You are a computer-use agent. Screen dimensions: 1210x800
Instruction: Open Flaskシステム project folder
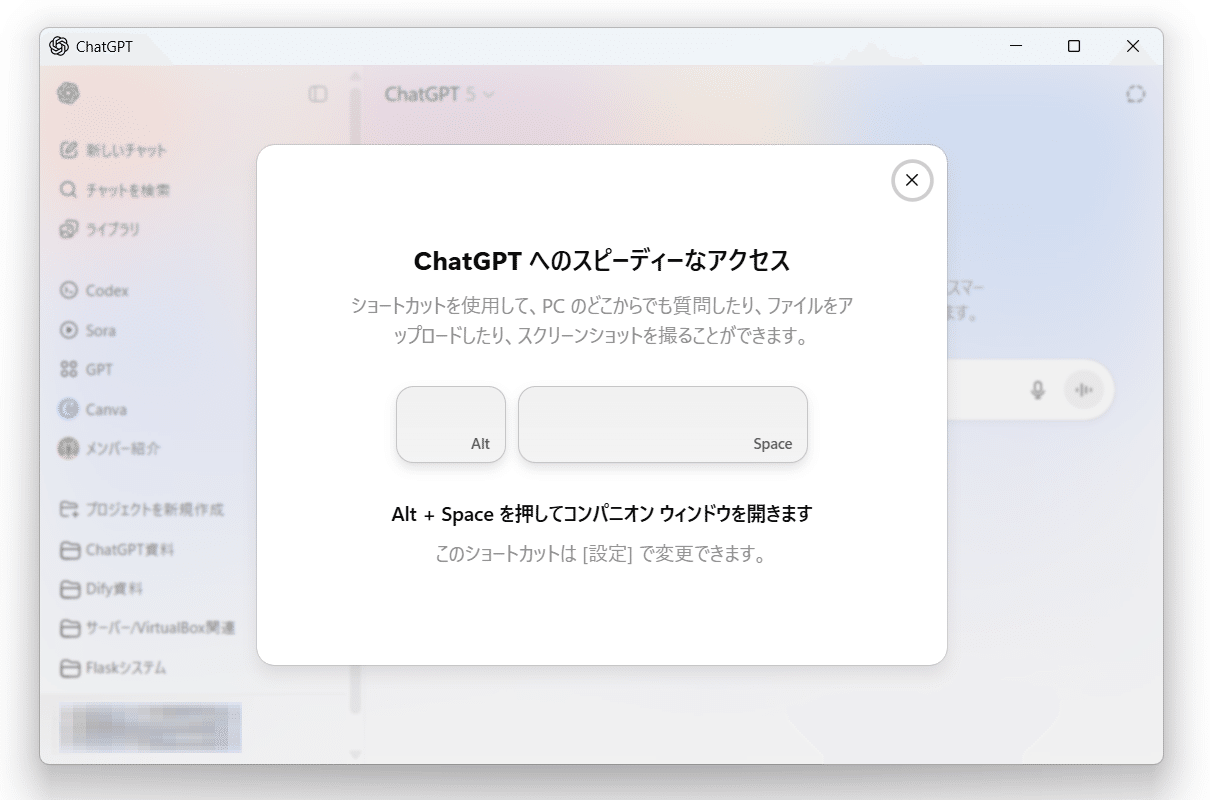click(113, 668)
